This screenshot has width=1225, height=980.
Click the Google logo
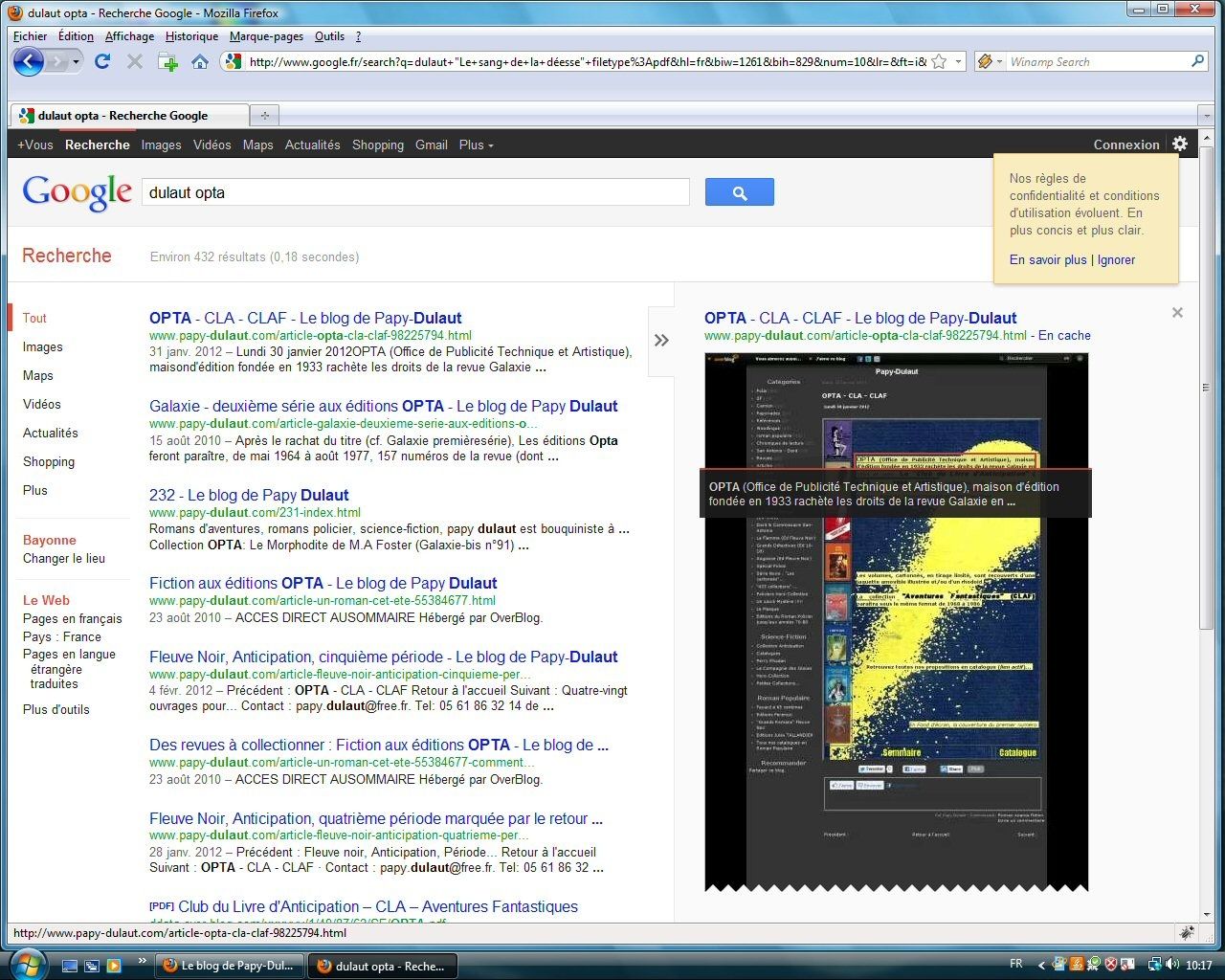pyautogui.click(x=77, y=192)
